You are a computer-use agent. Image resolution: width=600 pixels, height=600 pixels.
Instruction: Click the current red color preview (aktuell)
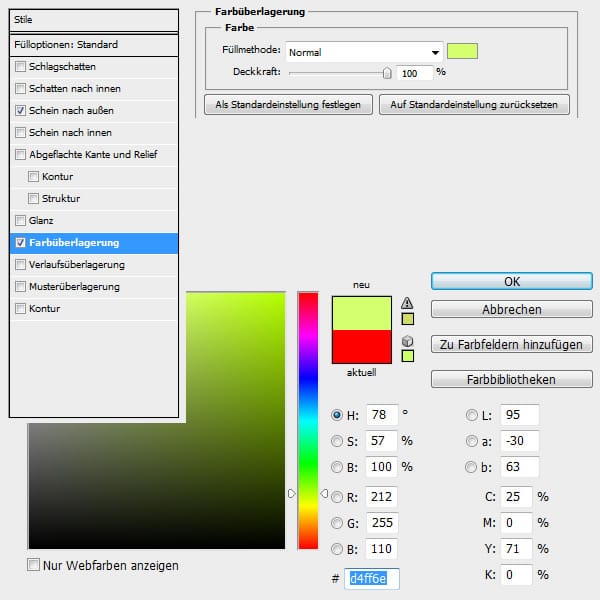point(362,346)
